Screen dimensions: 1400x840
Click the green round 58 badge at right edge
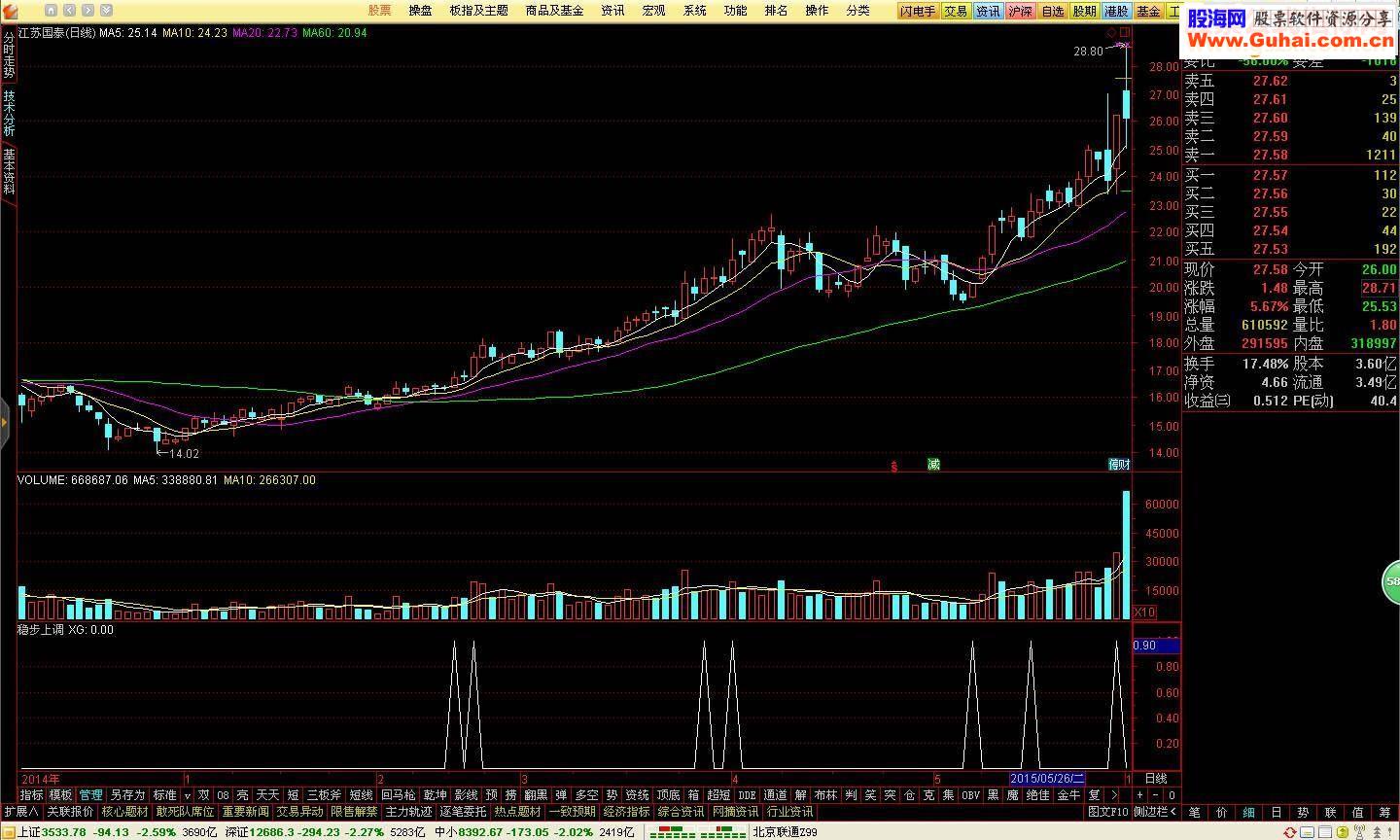pyautogui.click(x=1392, y=582)
